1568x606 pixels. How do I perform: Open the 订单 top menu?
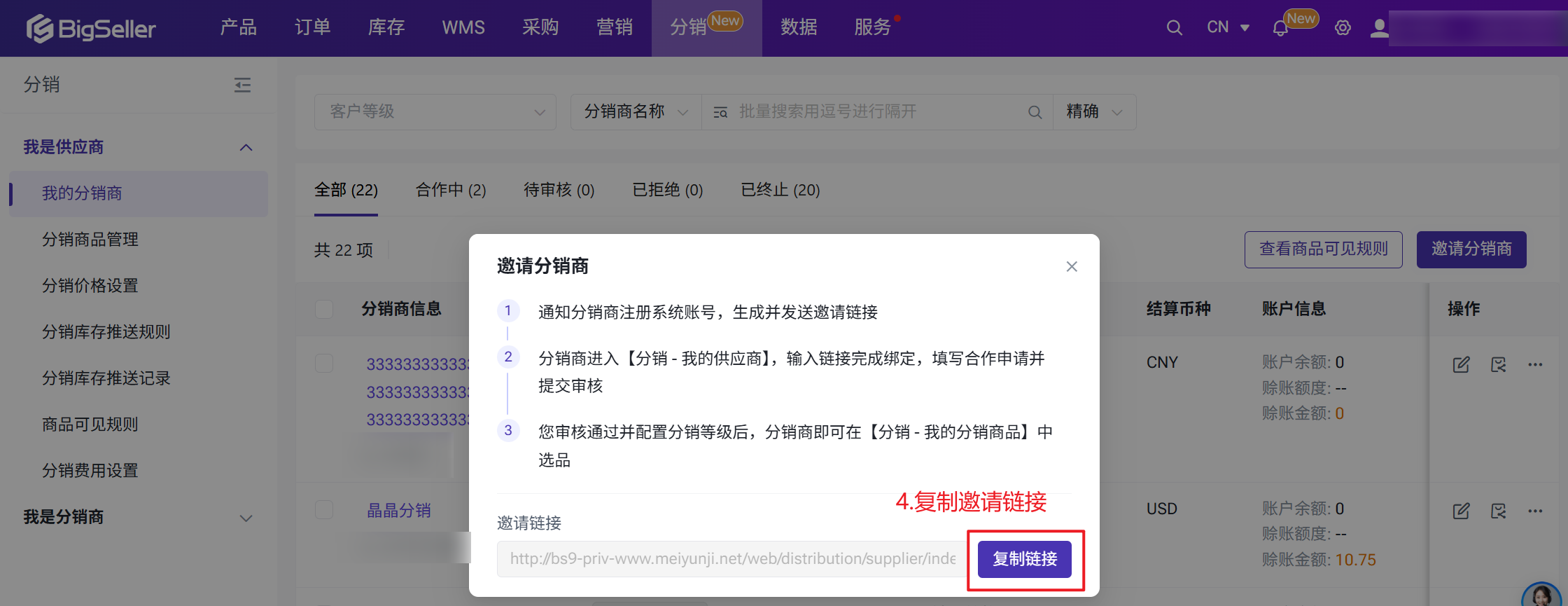pos(312,28)
